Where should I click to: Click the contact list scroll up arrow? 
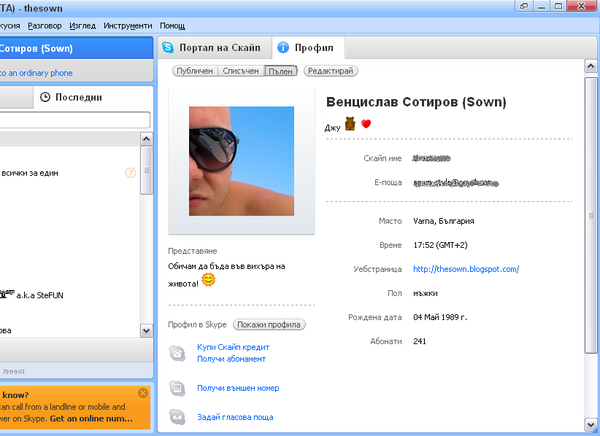tap(146, 139)
